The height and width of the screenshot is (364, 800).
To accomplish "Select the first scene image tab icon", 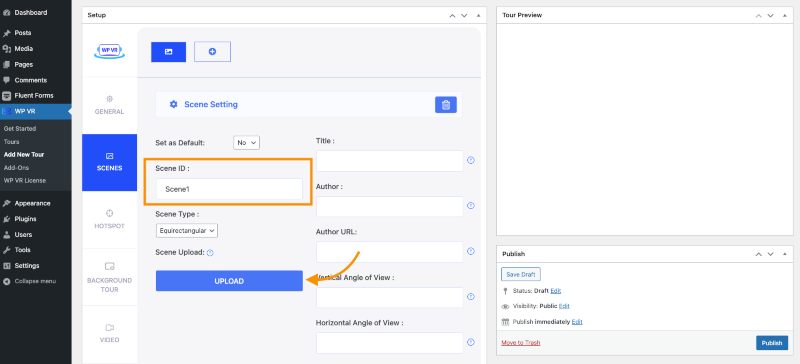I will [168, 52].
